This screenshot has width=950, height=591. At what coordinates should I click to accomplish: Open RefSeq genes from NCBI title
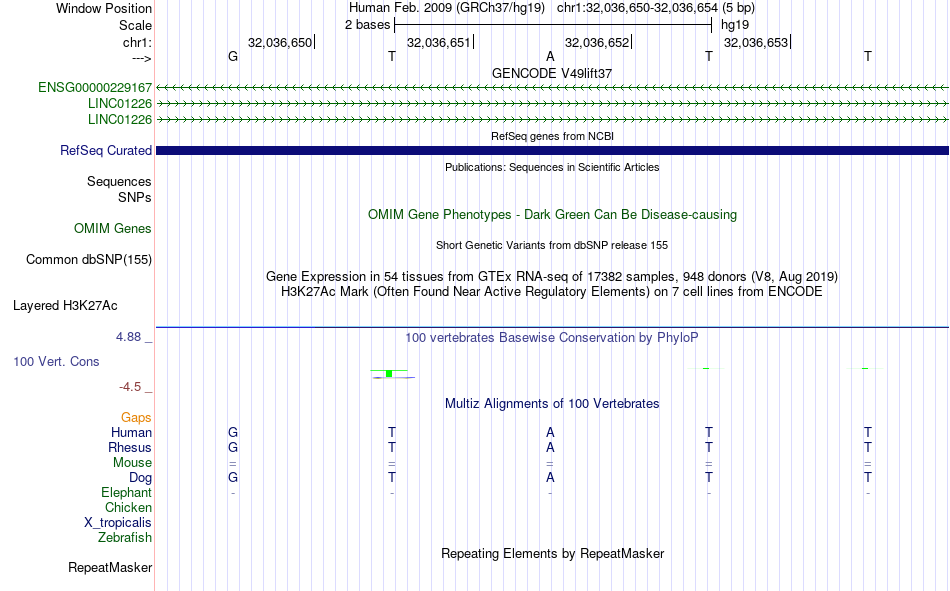click(x=552, y=136)
